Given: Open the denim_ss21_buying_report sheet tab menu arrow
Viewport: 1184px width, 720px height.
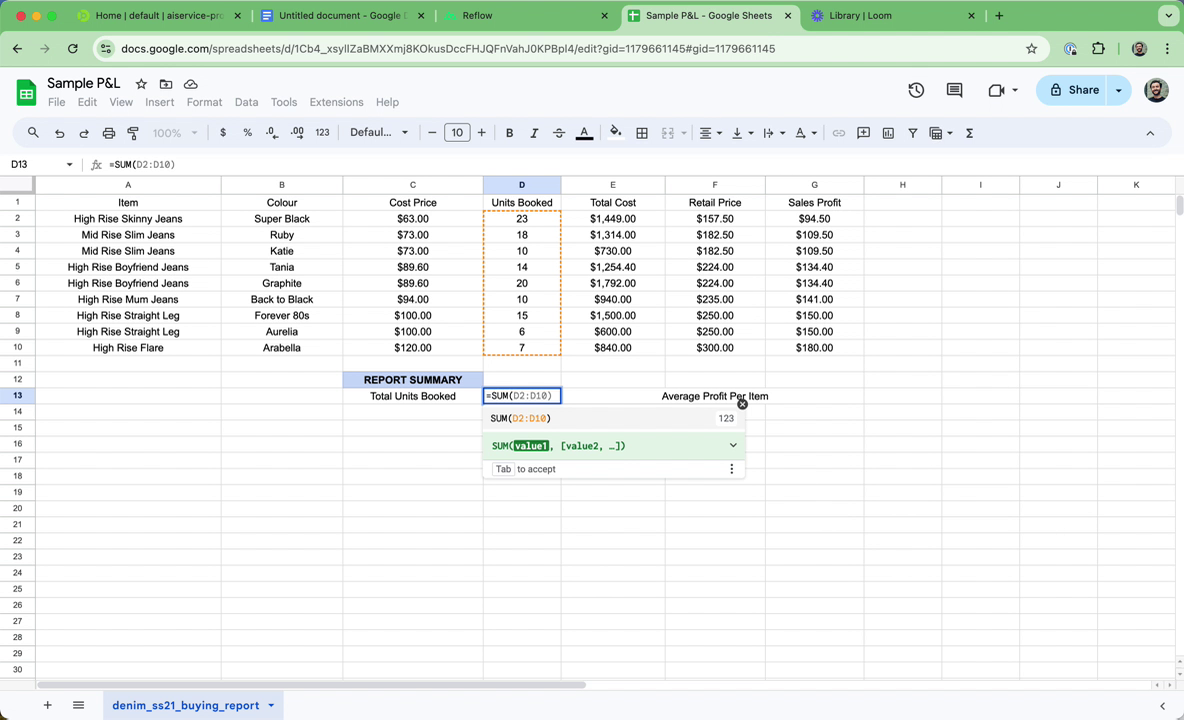Looking at the screenshot, I should [x=271, y=706].
